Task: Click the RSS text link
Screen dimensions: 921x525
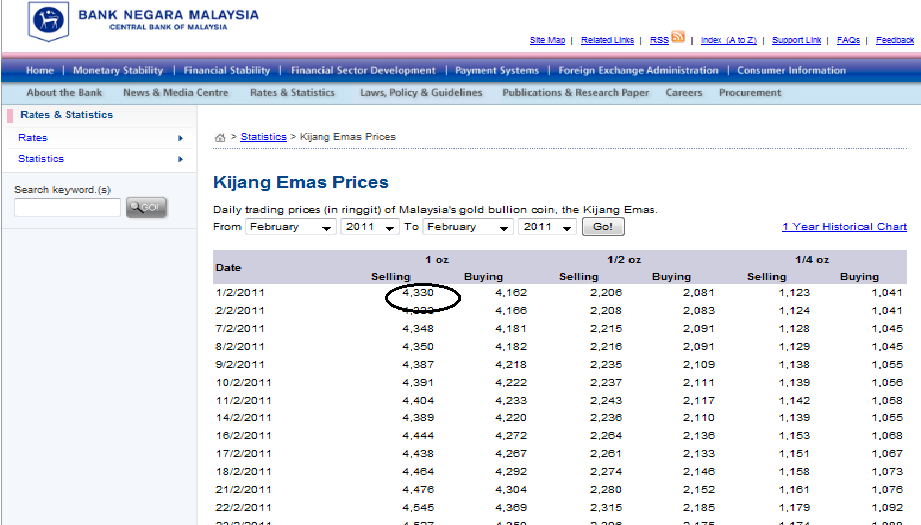Action: click(x=659, y=40)
